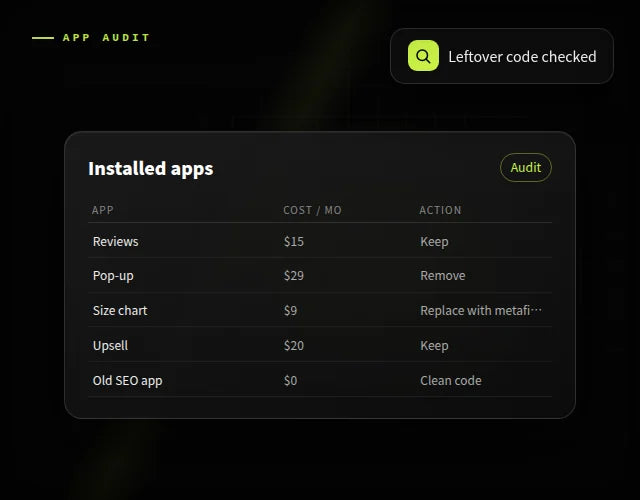Select the Pop-up app name cell

point(113,276)
